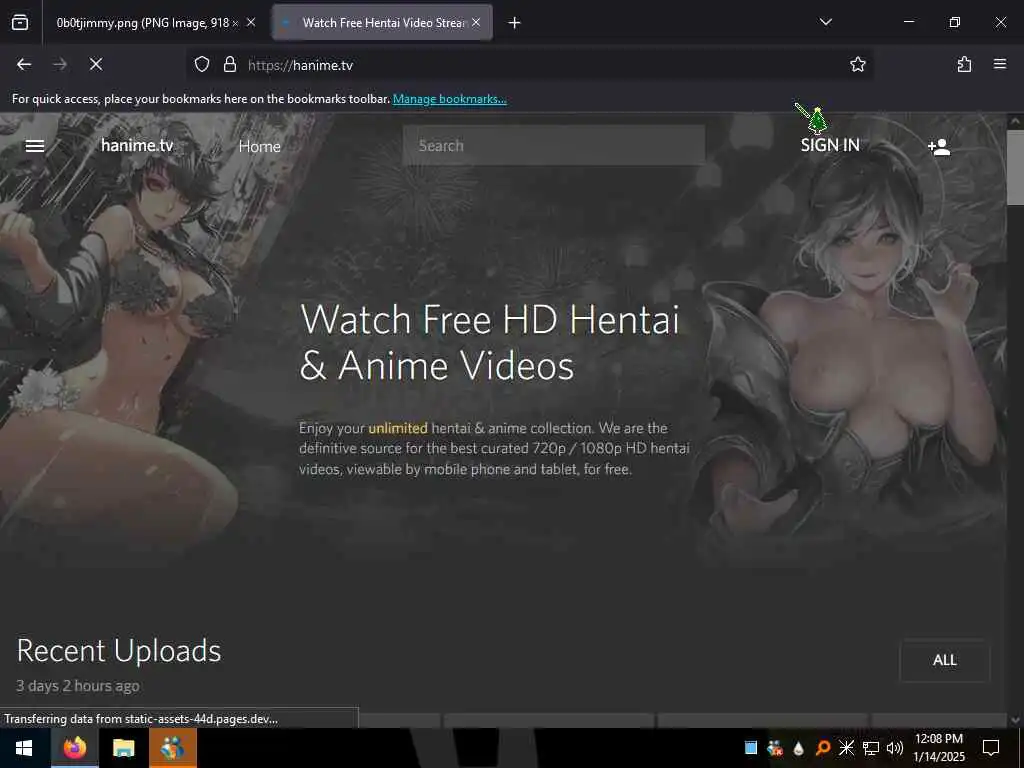This screenshot has height=768, width=1024.
Task: Open the Firefox application menu
Action: click(1000, 64)
